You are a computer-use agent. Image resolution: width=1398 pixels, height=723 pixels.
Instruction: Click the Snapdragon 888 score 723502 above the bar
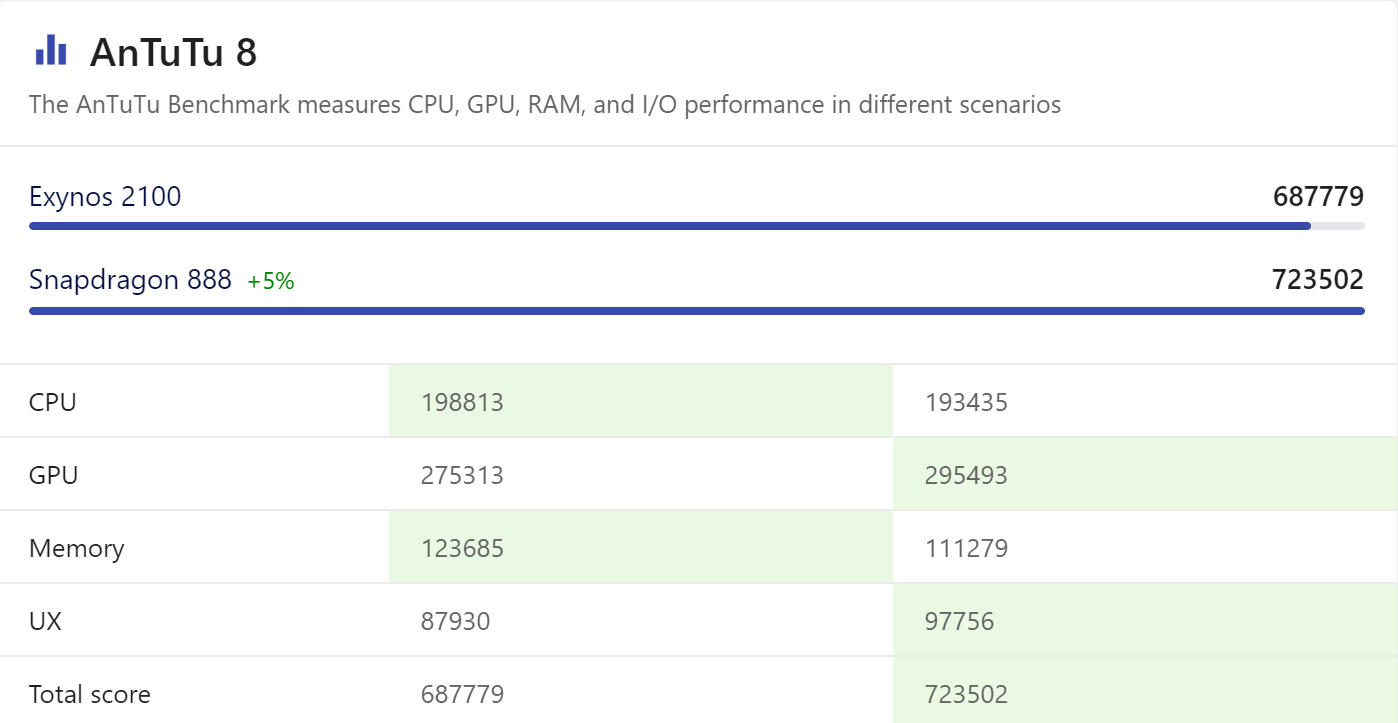pyautogui.click(x=1318, y=280)
